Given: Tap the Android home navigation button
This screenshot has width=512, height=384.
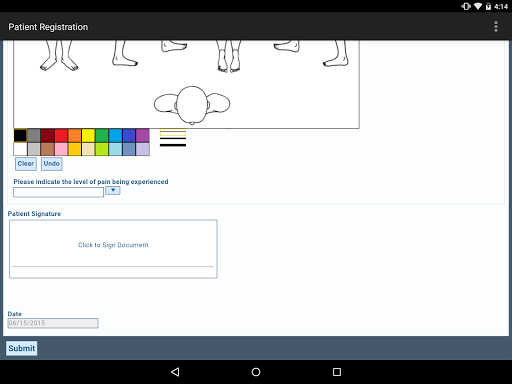Looking at the screenshot, I should pos(256,372).
